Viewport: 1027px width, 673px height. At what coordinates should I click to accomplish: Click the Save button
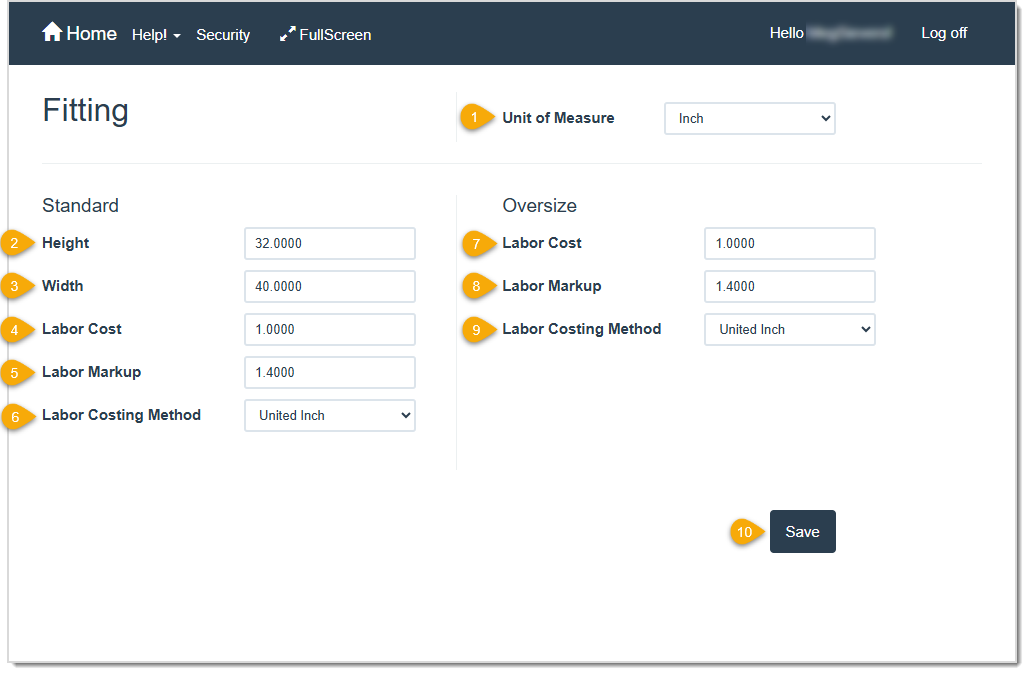click(802, 531)
